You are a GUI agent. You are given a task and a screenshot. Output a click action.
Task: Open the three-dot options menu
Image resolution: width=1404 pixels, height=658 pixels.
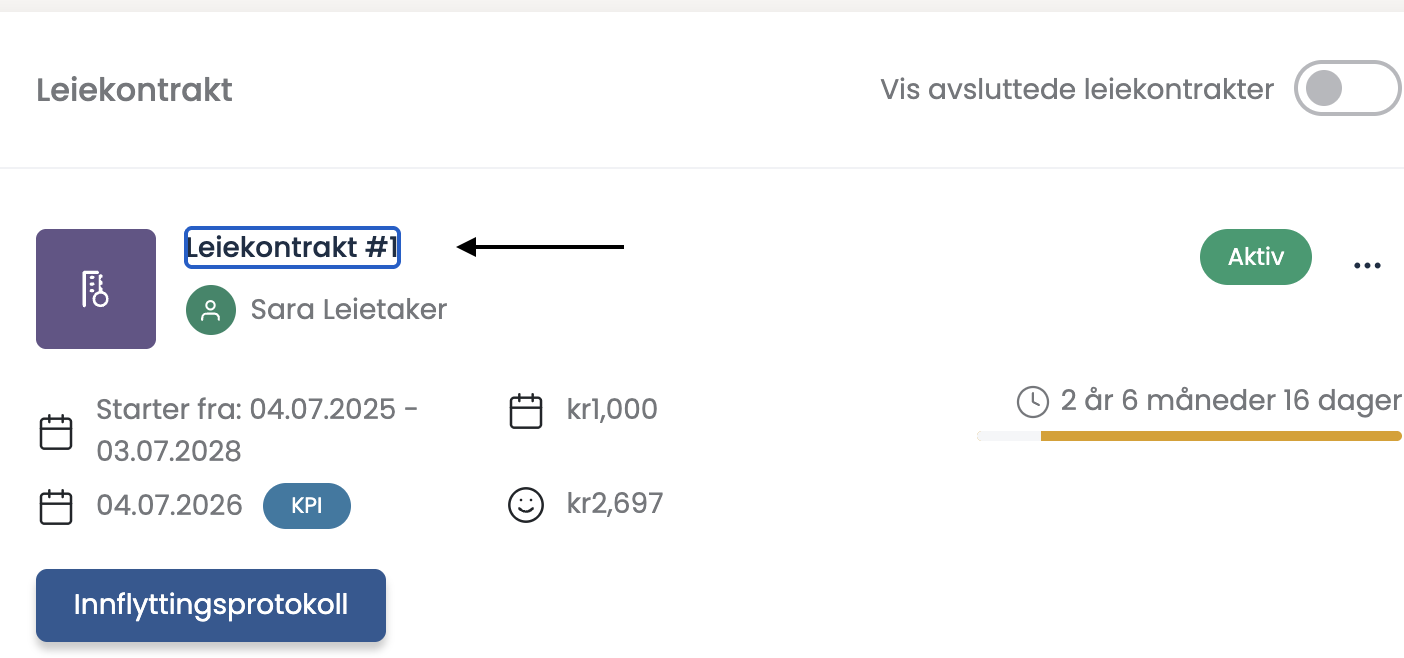pyautogui.click(x=1366, y=265)
